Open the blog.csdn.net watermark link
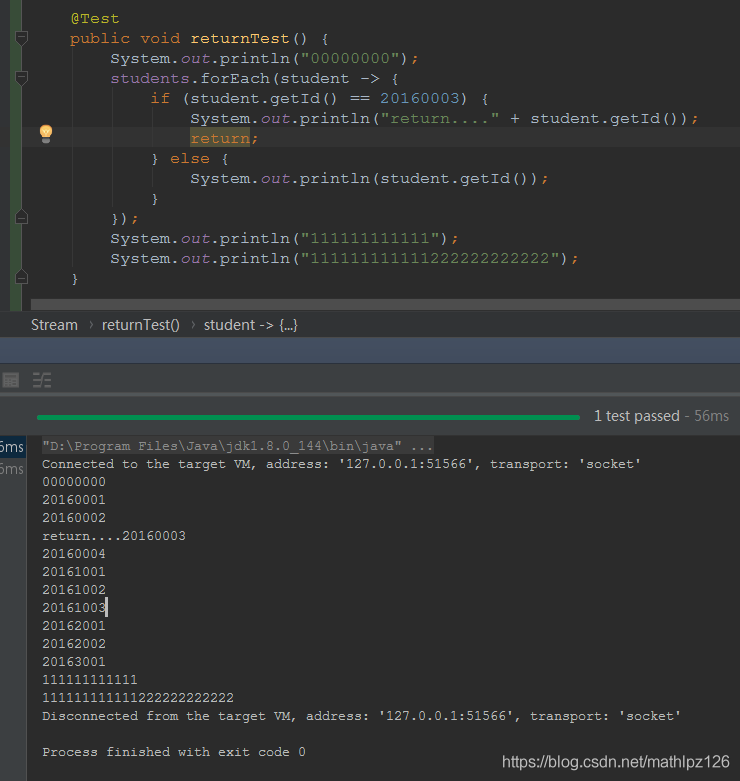This screenshot has height=781, width=740. 616,762
